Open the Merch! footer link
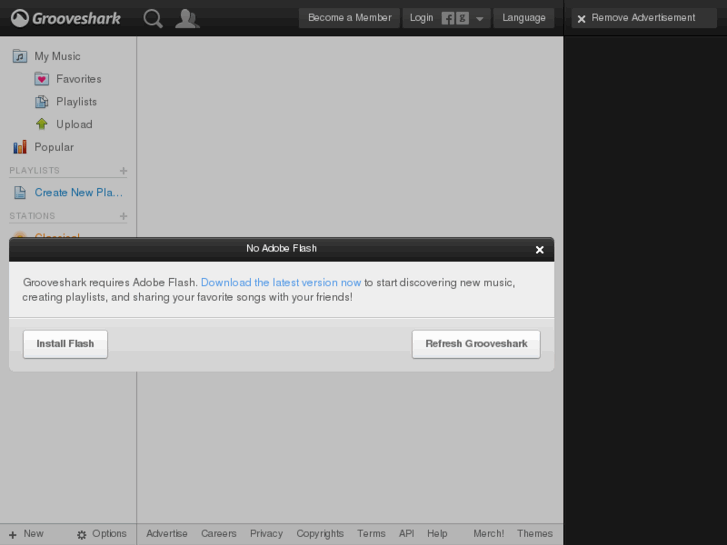 click(489, 534)
